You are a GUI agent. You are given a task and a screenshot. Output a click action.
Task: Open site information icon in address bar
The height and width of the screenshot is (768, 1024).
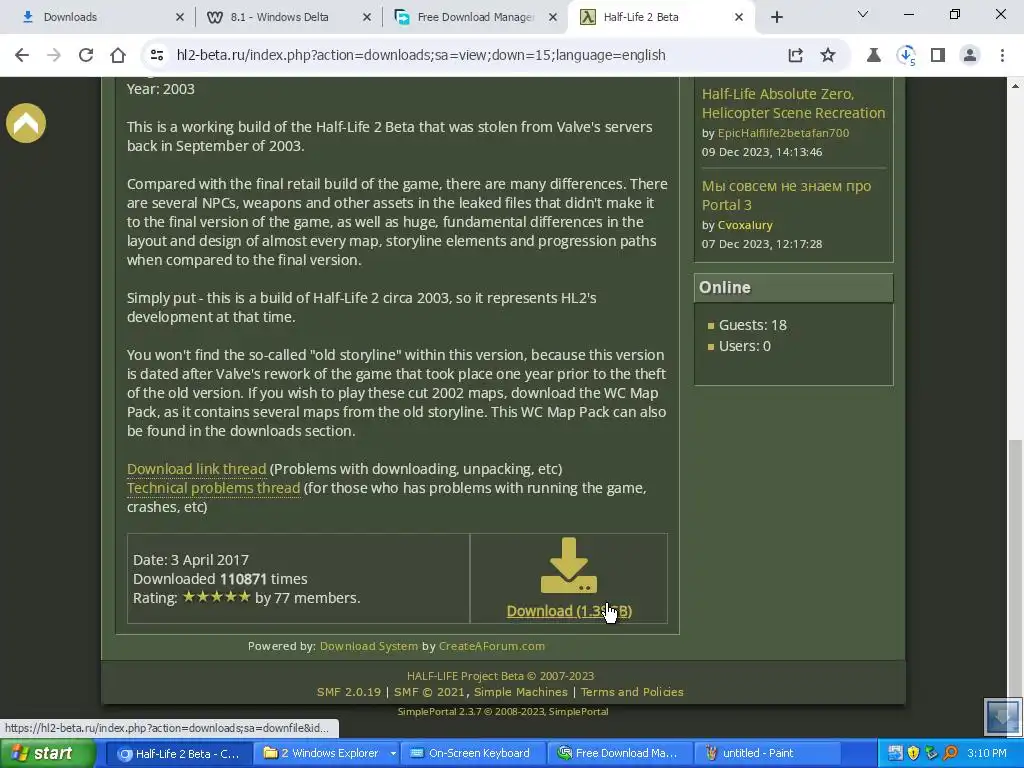[157, 56]
